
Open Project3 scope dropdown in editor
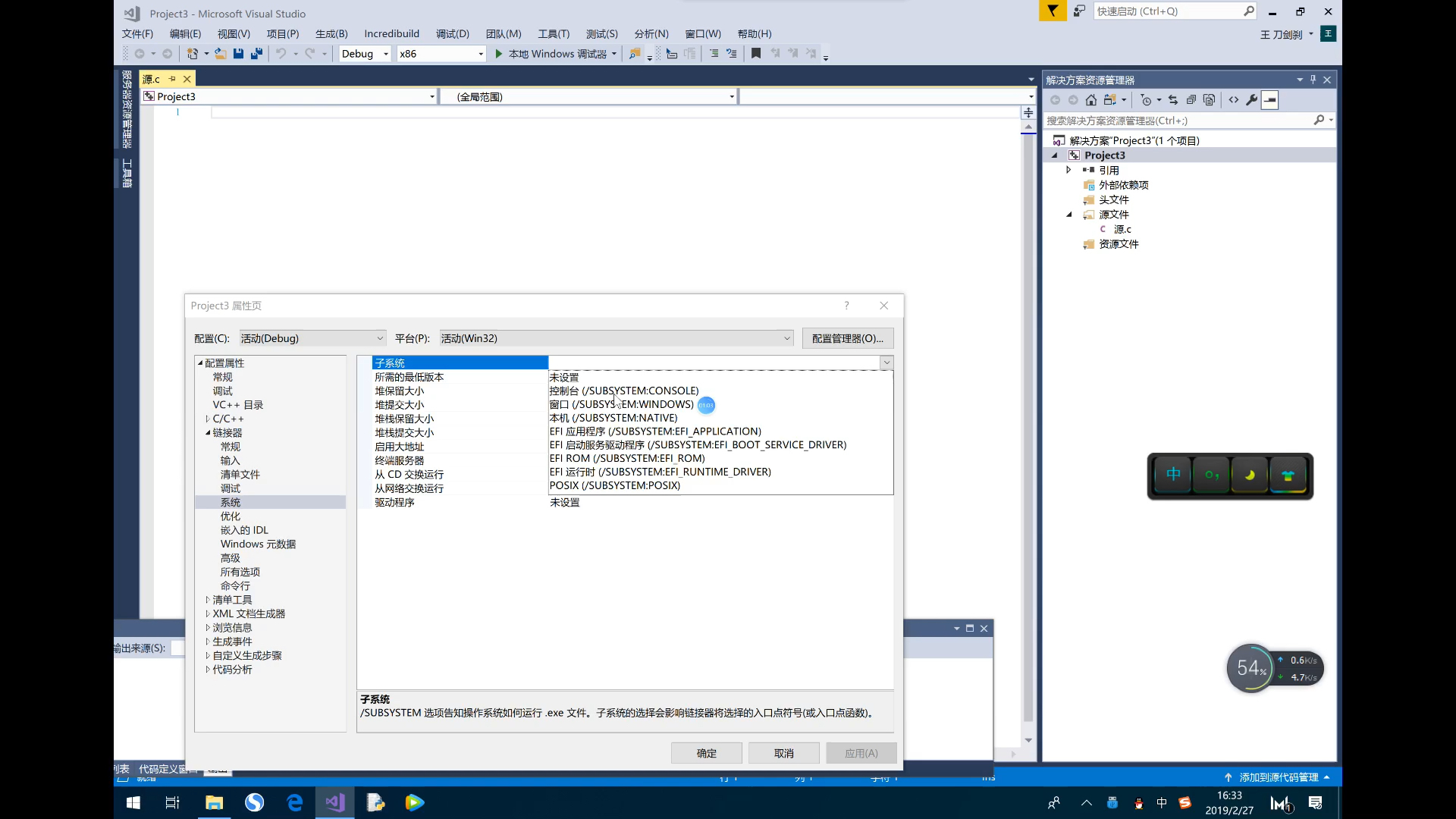(x=289, y=96)
